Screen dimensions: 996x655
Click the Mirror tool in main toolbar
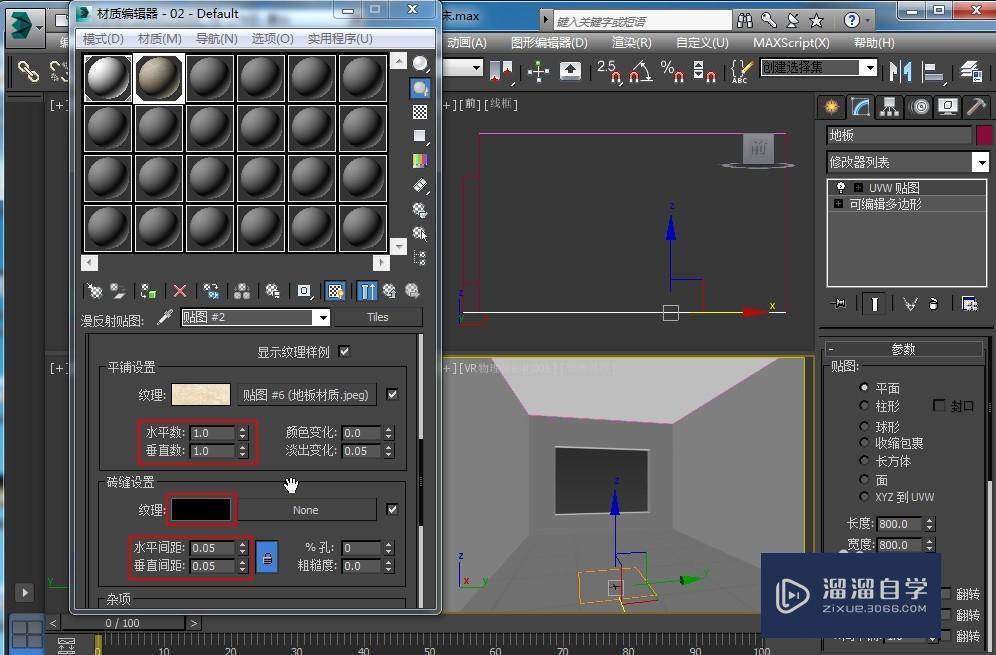coord(901,70)
